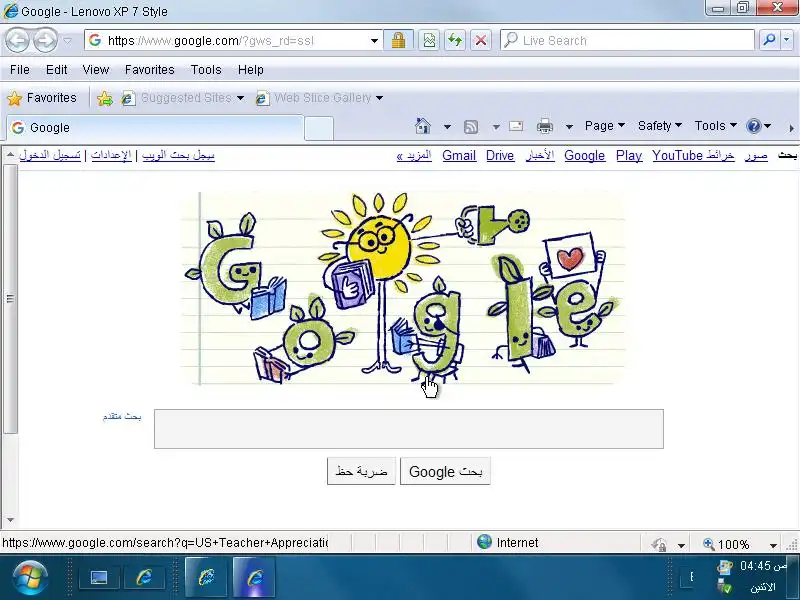Click the RSS feeds icon
The height and width of the screenshot is (600, 800).
pos(471,127)
